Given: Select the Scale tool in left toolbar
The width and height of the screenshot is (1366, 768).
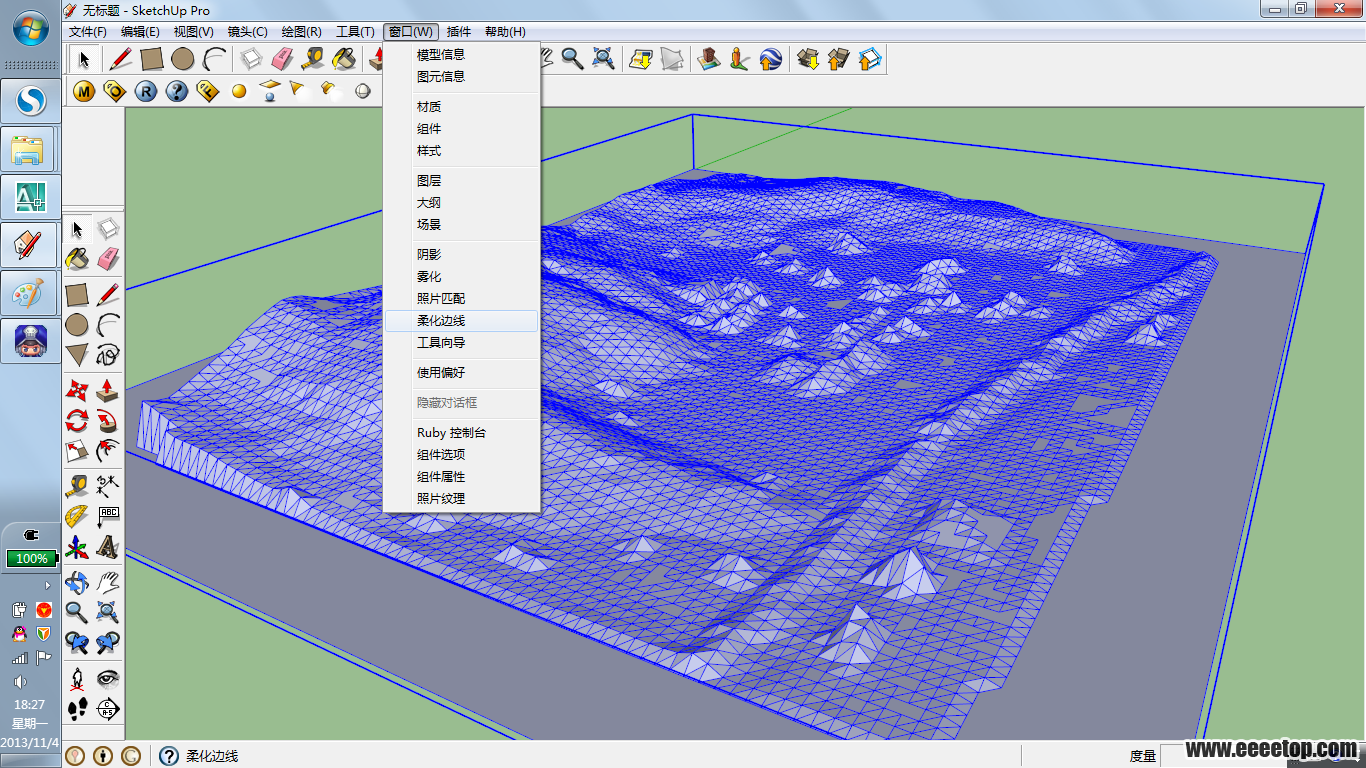Looking at the screenshot, I should (77, 451).
